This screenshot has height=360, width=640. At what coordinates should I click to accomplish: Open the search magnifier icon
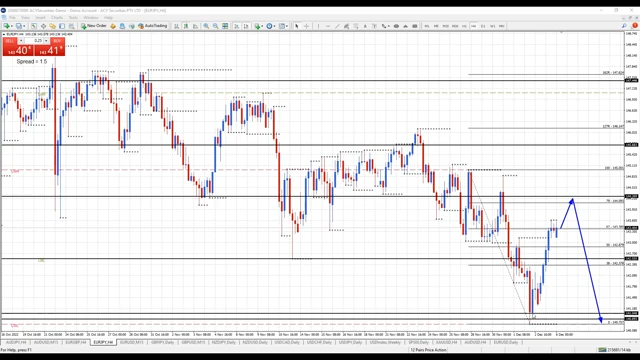pyautogui.click(x=624, y=26)
